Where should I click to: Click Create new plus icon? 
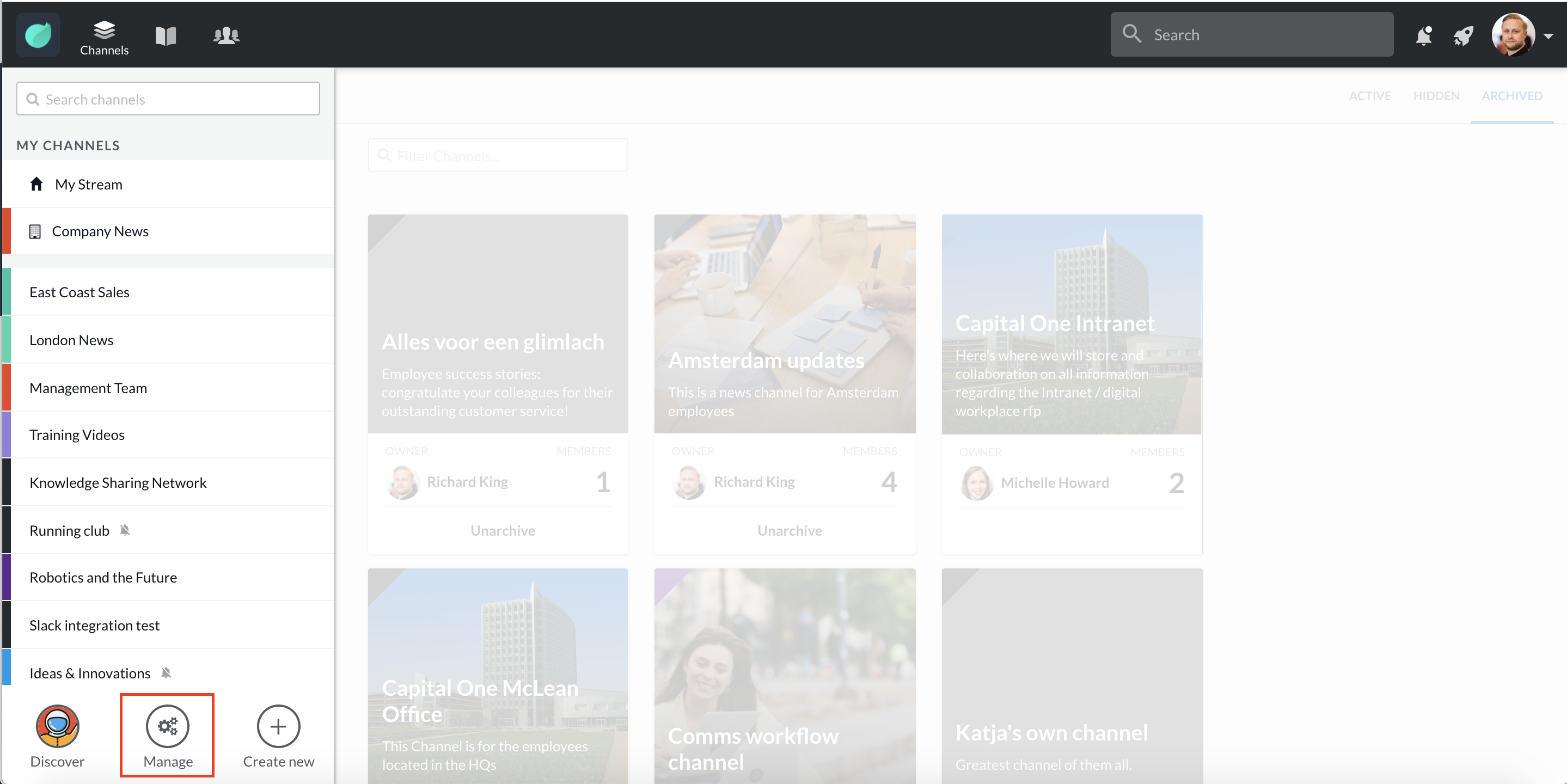[278, 726]
